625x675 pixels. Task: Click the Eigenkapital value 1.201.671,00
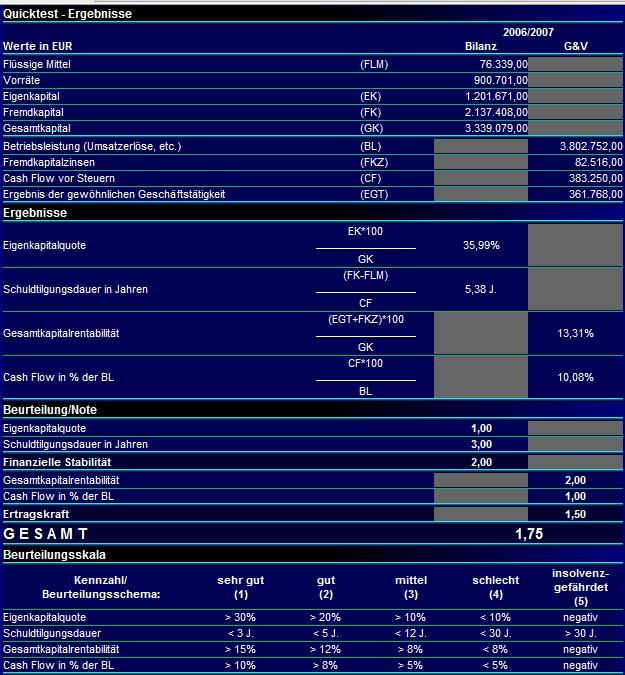(x=496, y=96)
